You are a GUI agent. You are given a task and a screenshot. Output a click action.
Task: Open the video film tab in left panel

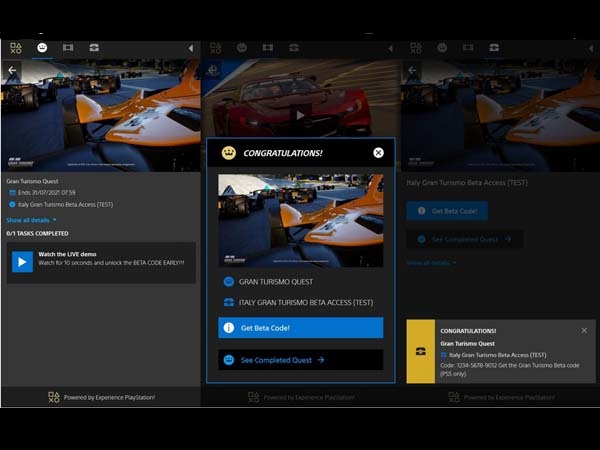pos(68,47)
